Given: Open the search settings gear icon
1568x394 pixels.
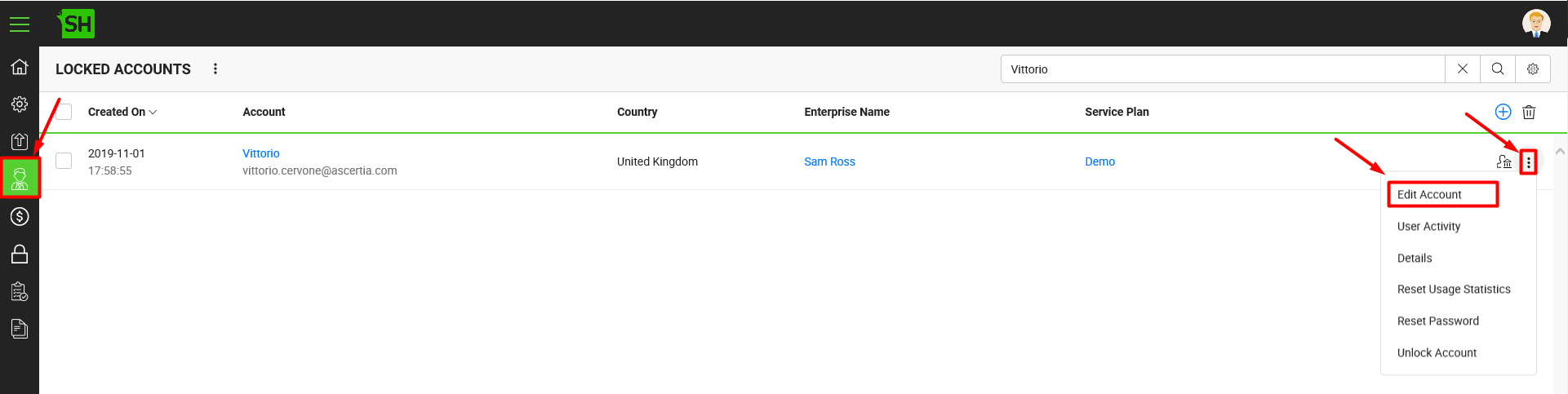Looking at the screenshot, I should pos(1533,69).
